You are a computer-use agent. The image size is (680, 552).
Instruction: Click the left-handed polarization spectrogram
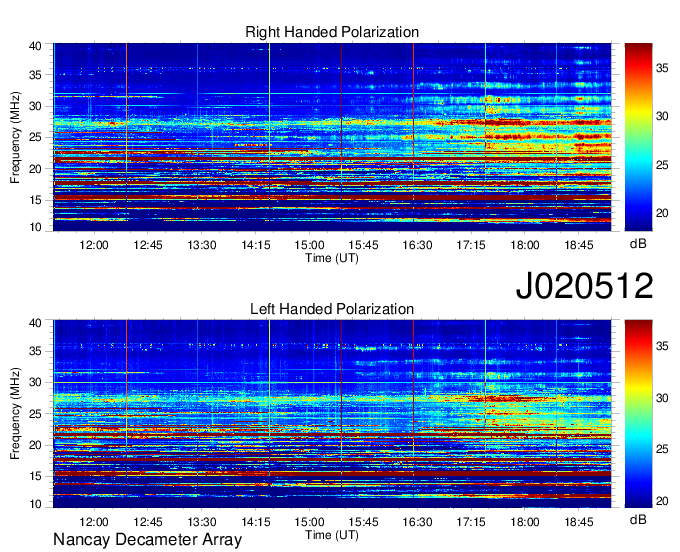click(332, 414)
